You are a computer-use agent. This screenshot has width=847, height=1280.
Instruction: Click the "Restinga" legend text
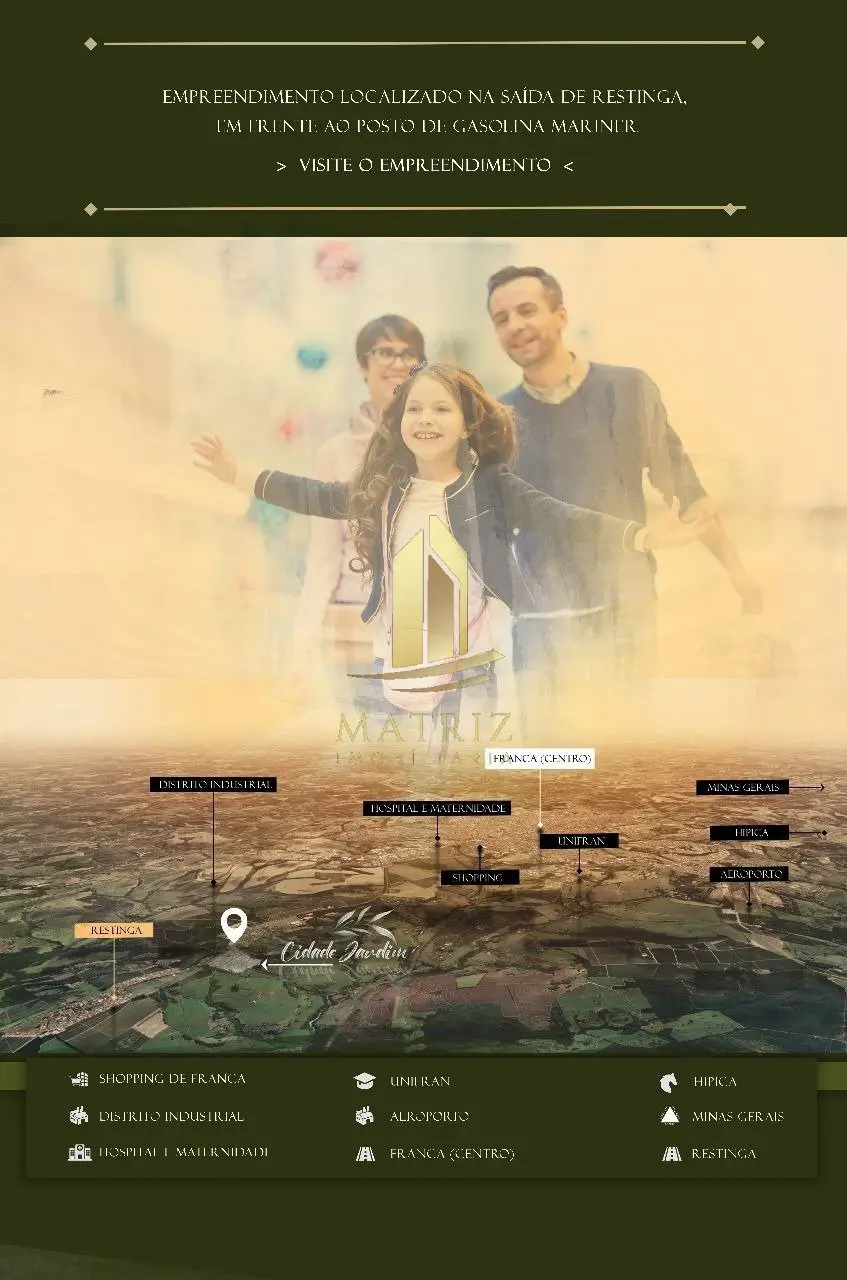coord(724,1154)
